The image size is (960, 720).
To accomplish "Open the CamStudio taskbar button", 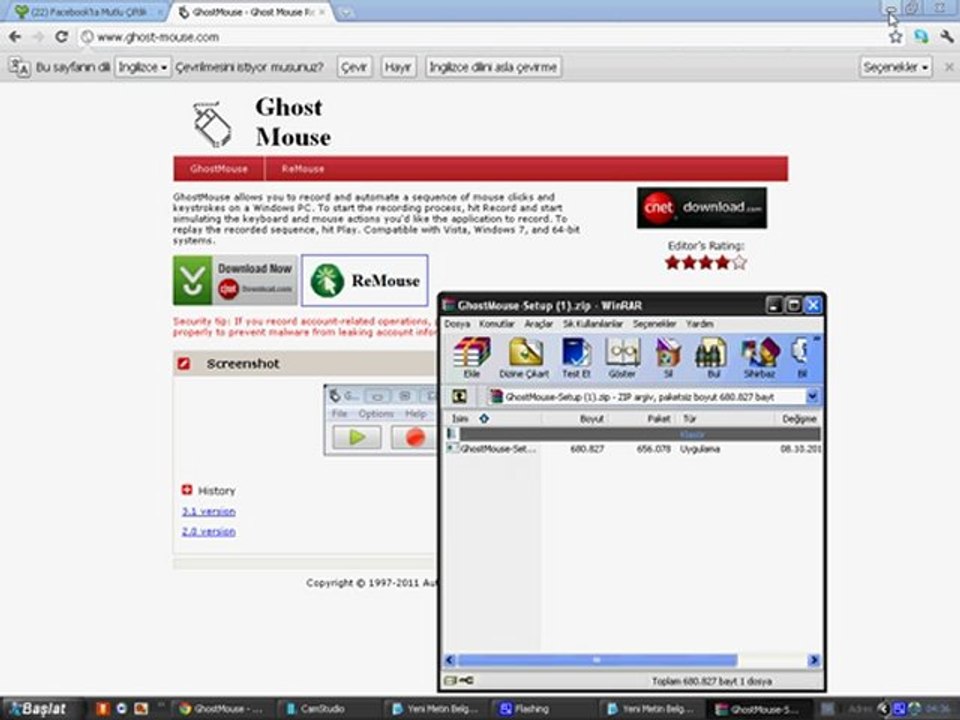I will click(321, 708).
